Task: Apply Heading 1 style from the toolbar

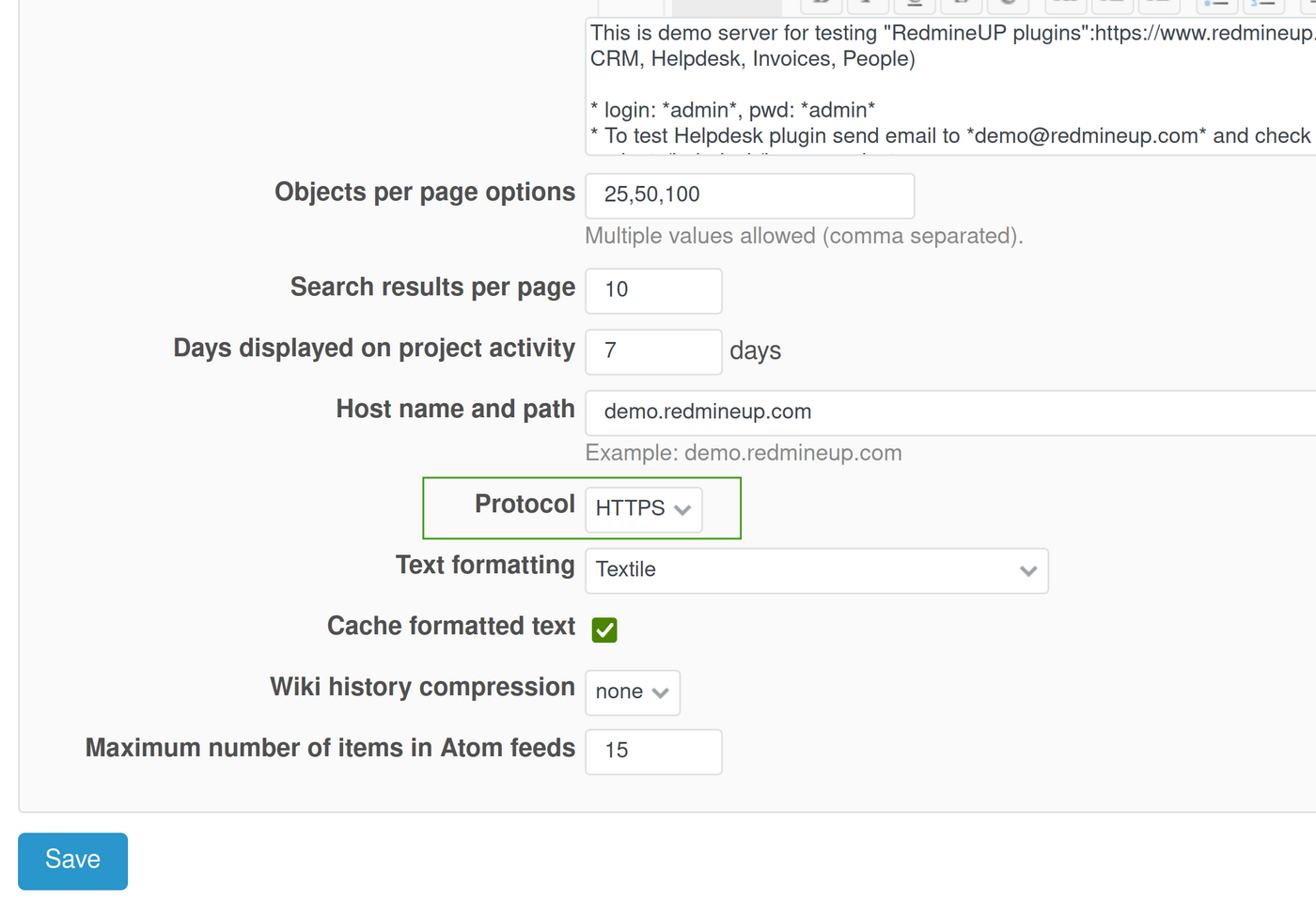Action: point(1065,6)
